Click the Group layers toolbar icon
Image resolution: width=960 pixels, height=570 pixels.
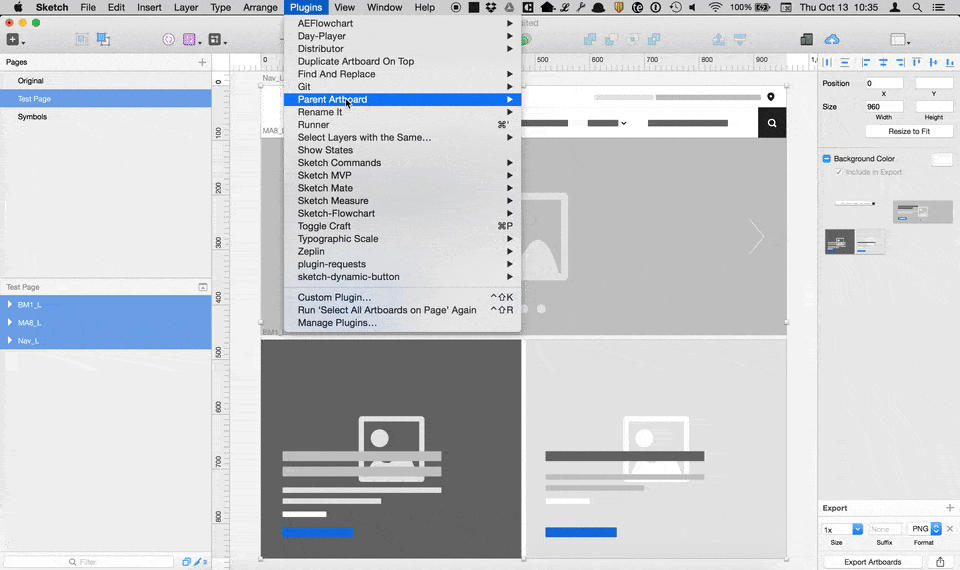tap(81, 40)
